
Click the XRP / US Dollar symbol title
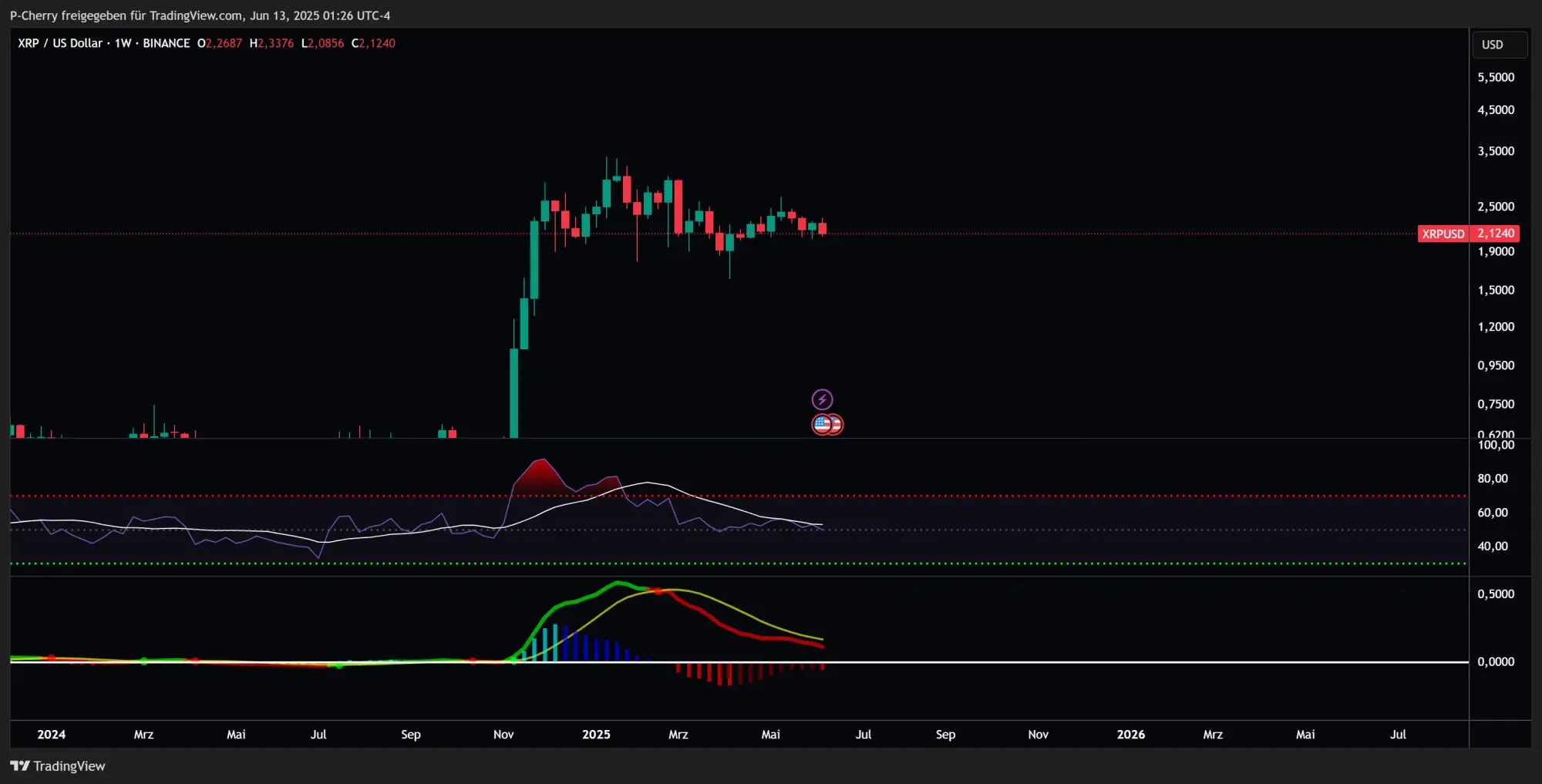[x=60, y=43]
